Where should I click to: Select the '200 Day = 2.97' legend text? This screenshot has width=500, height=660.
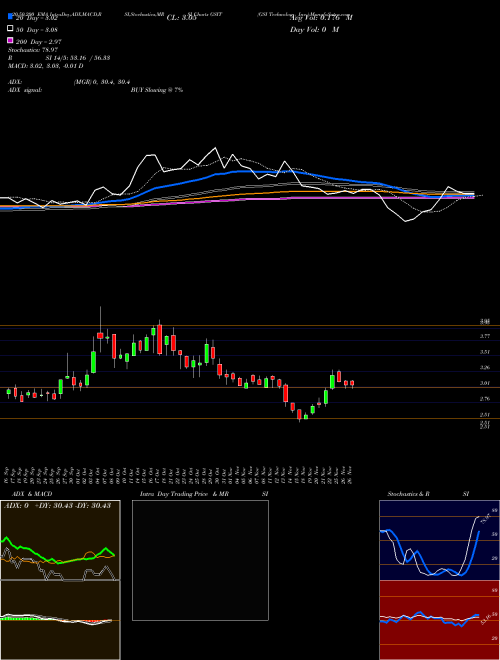[x=39, y=42]
